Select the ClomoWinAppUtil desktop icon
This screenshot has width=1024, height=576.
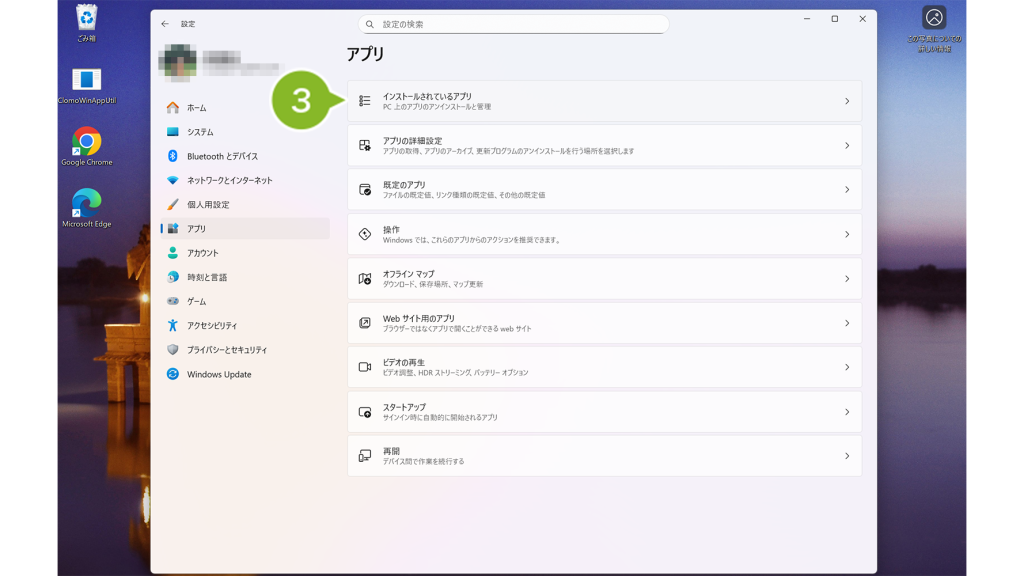pyautogui.click(x=86, y=86)
